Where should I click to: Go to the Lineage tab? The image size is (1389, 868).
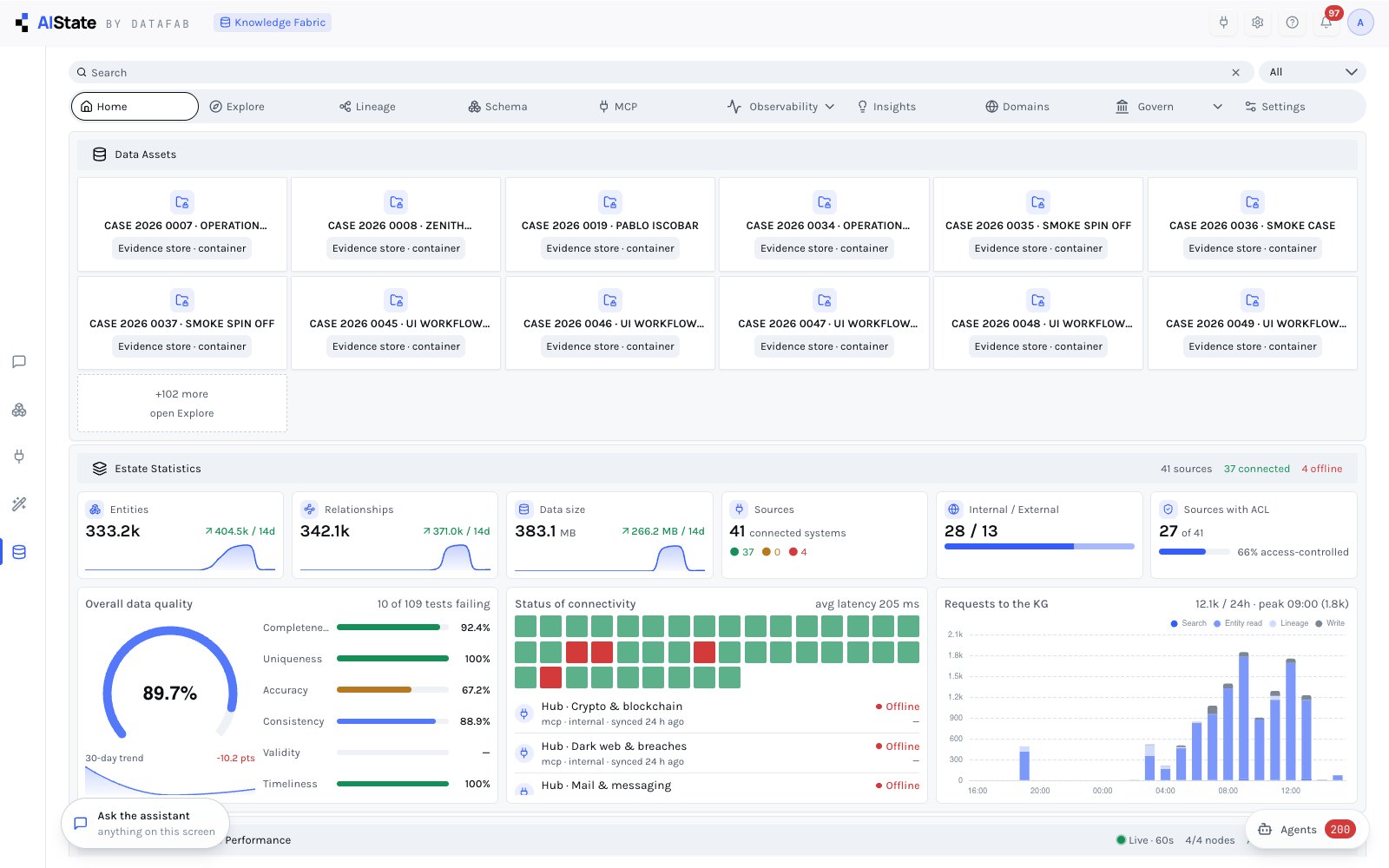click(367, 107)
